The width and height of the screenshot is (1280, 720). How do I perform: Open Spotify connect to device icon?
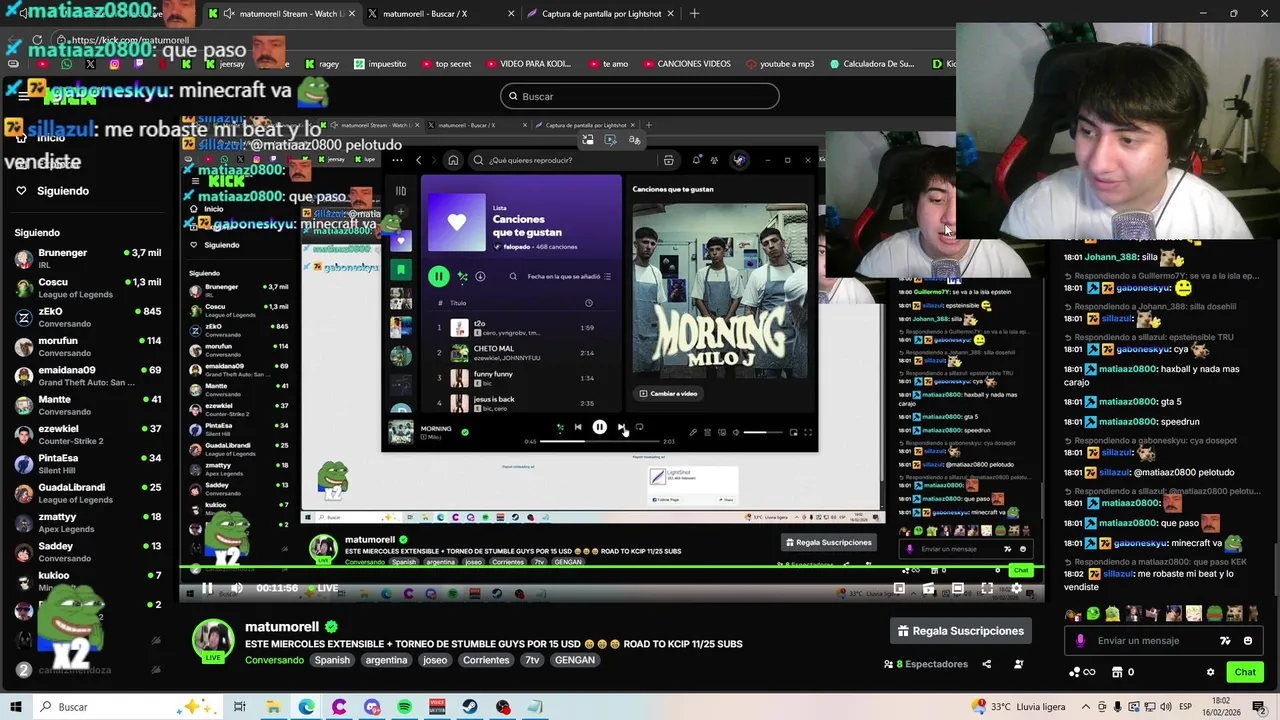[721, 432]
